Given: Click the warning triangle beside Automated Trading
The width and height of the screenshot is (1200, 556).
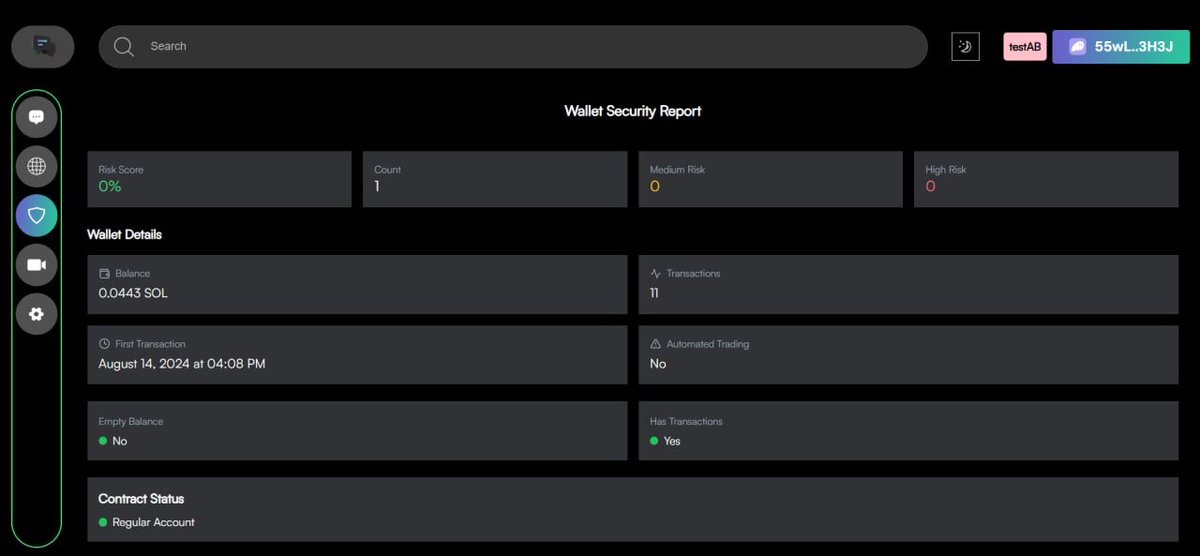Looking at the screenshot, I should (x=656, y=344).
